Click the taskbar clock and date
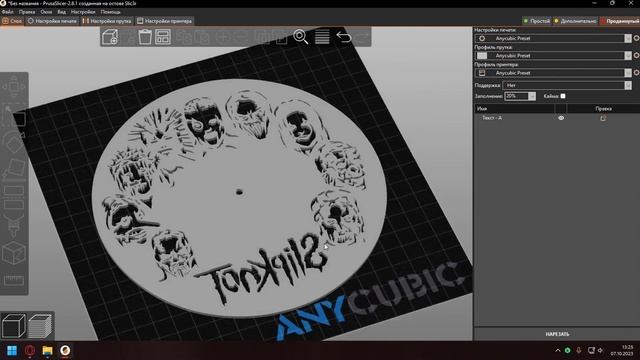The height and width of the screenshot is (360, 640). tap(622, 350)
